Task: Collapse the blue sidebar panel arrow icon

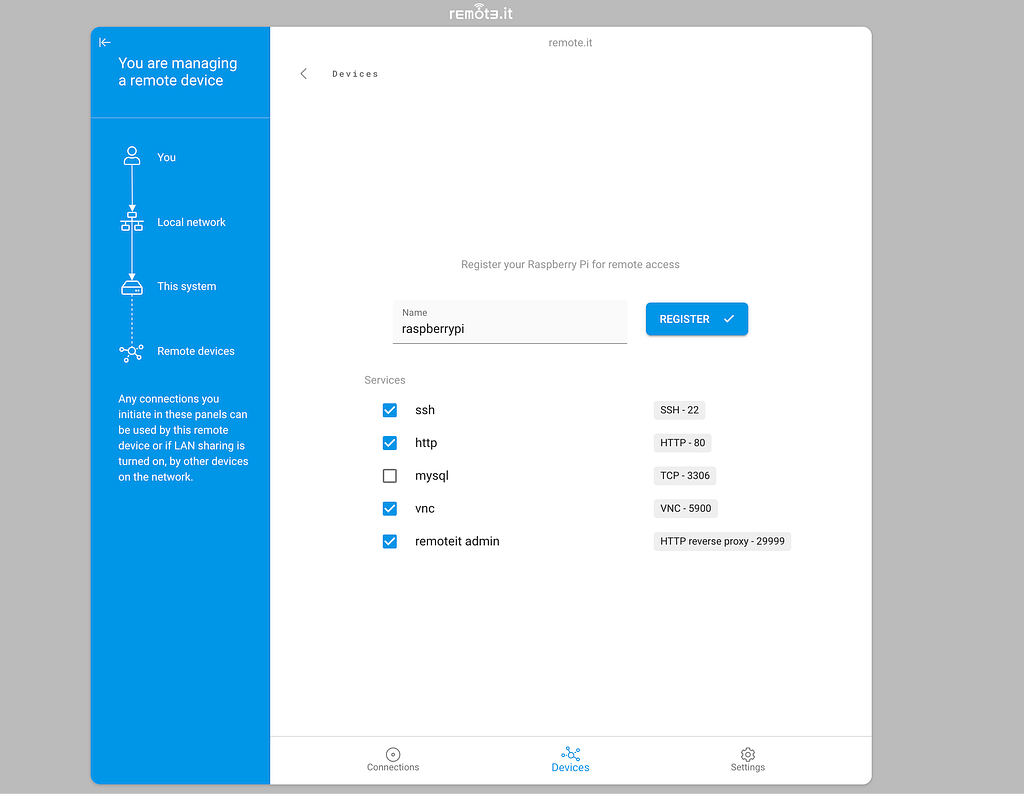Action: [x=105, y=42]
